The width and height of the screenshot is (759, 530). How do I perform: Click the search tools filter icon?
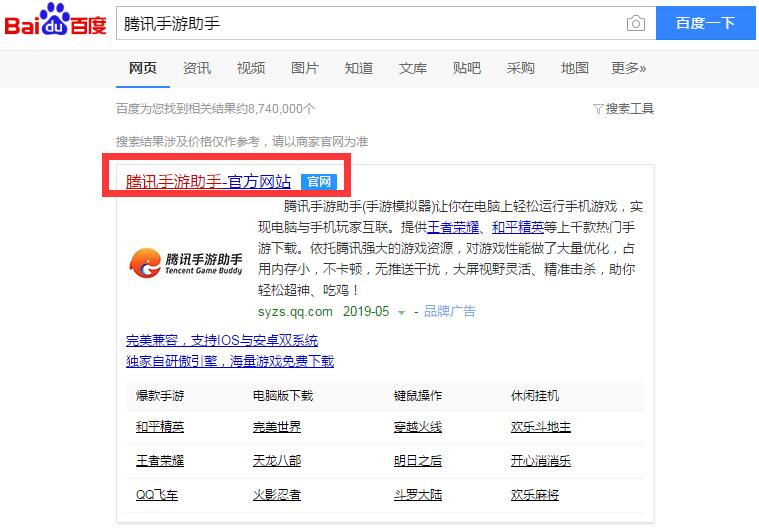point(598,109)
